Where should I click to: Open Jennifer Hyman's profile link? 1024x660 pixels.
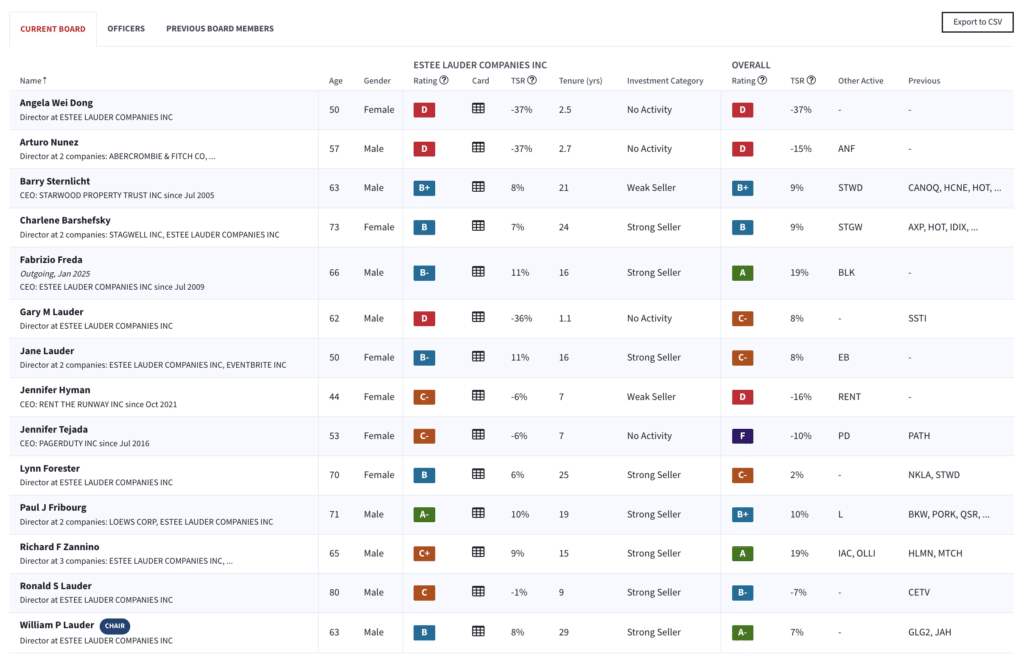click(x=55, y=390)
